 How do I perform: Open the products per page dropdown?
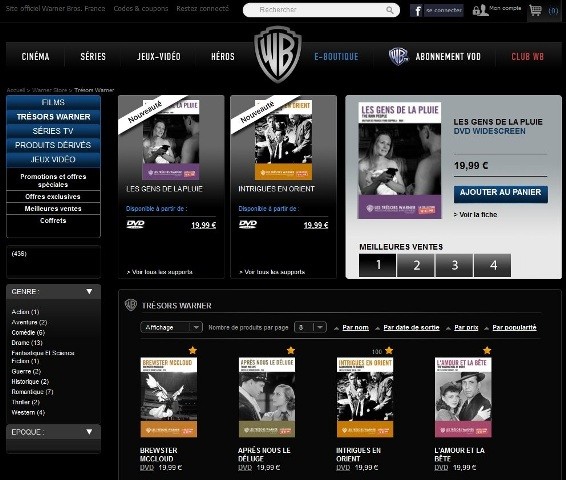click(310, 327)
